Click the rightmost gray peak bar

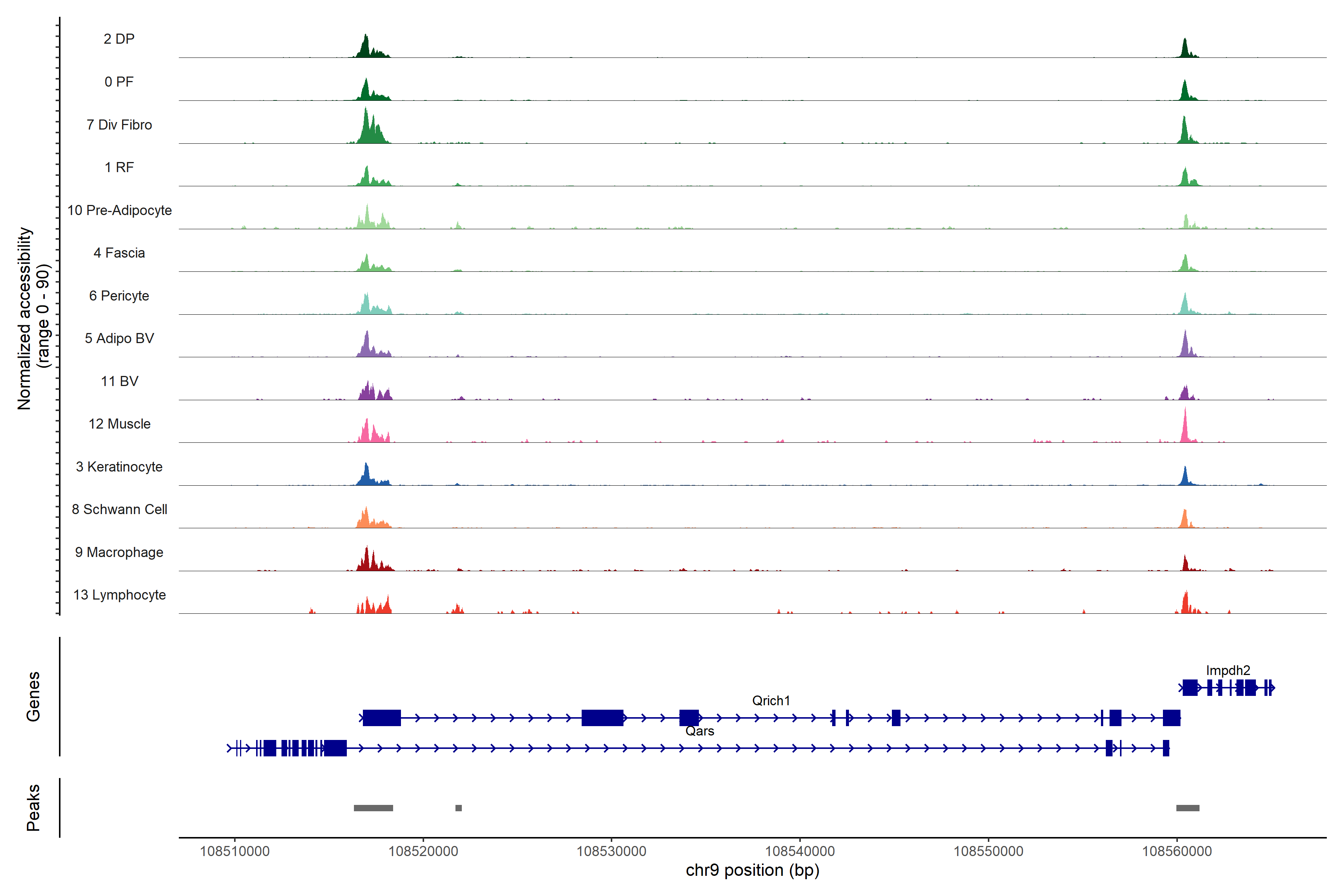coord(1188,808)
